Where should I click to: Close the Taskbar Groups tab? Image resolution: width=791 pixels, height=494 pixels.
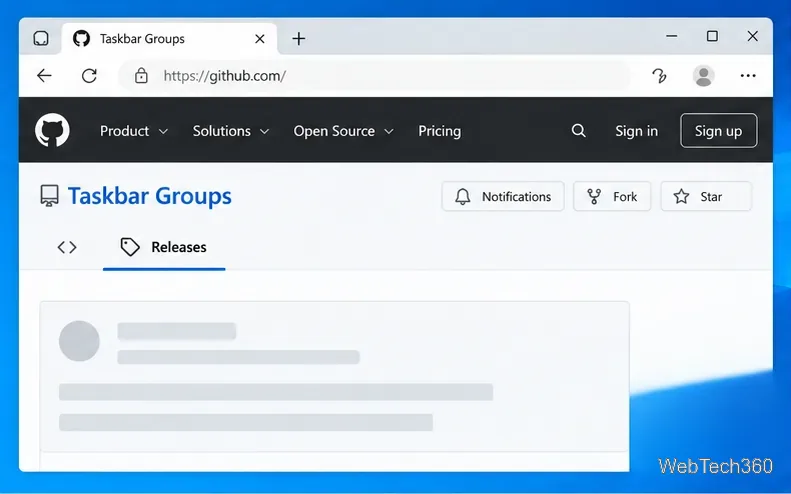click(260, 39)
